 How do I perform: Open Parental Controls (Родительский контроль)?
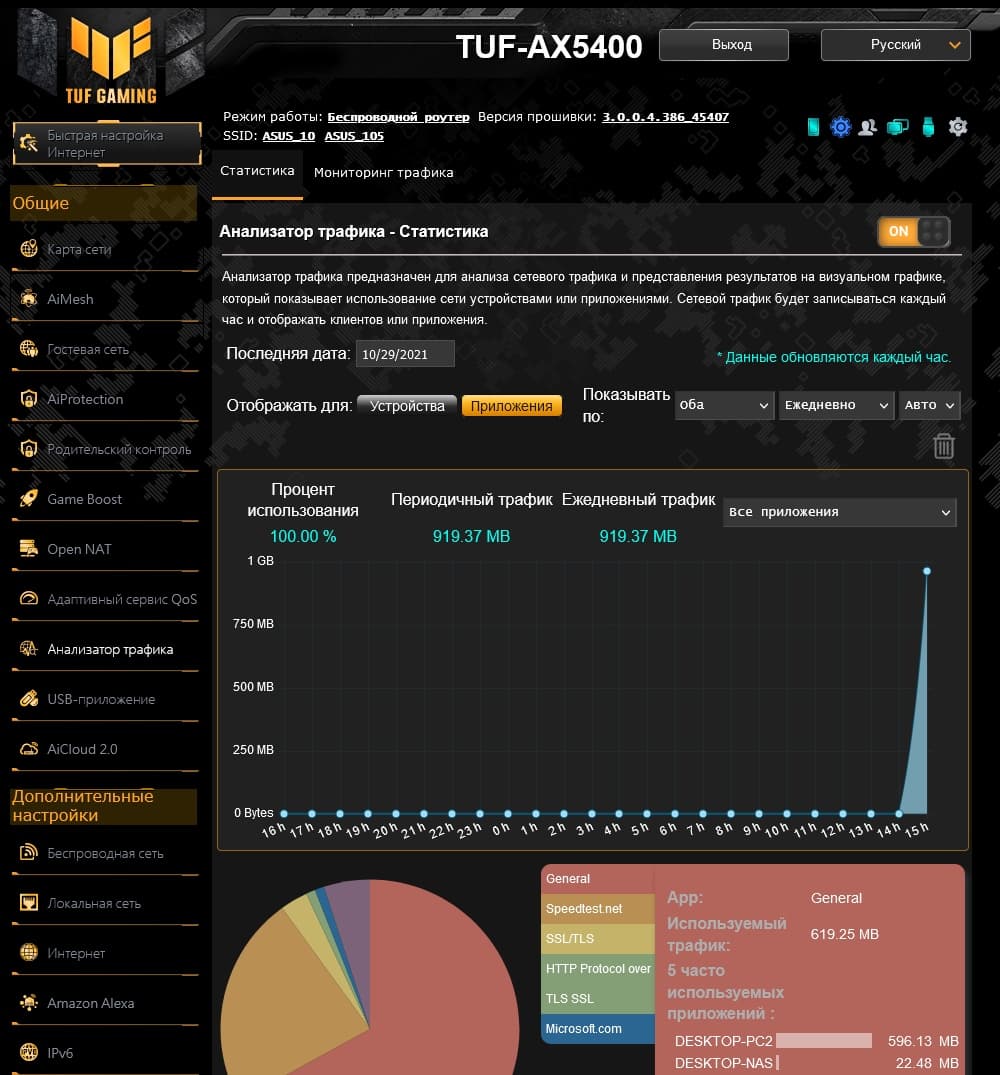104,449
